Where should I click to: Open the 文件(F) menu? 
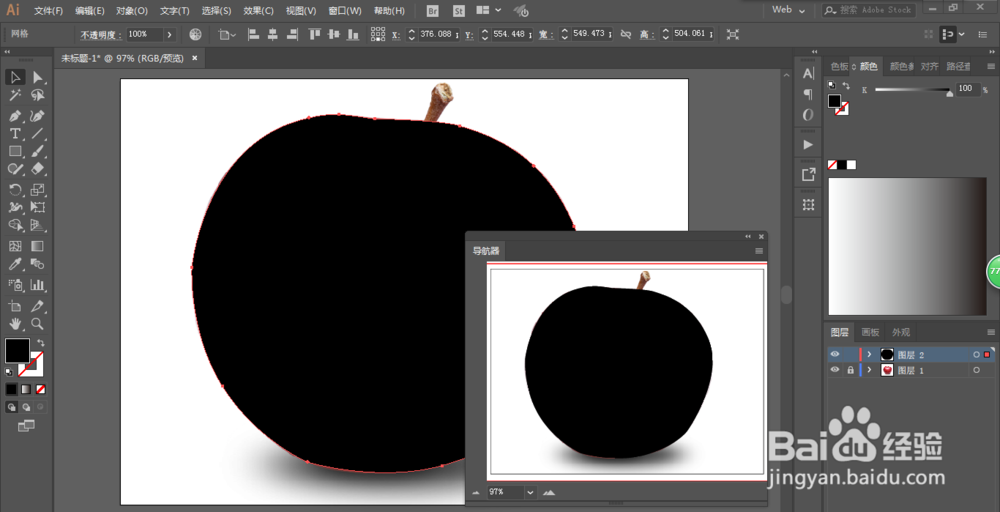(48, 11)
